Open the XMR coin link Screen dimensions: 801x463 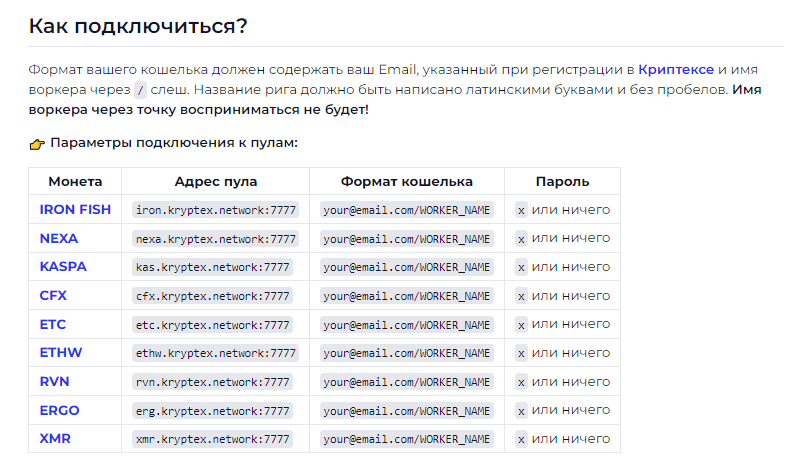(x=55, y=438)
